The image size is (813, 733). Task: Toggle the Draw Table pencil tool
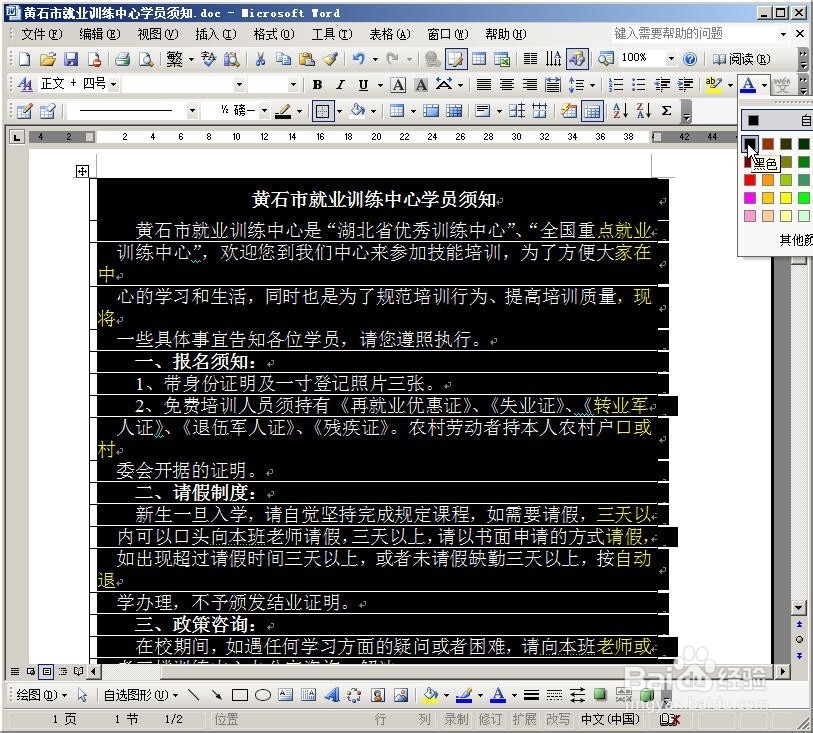[x=24, y=110]
